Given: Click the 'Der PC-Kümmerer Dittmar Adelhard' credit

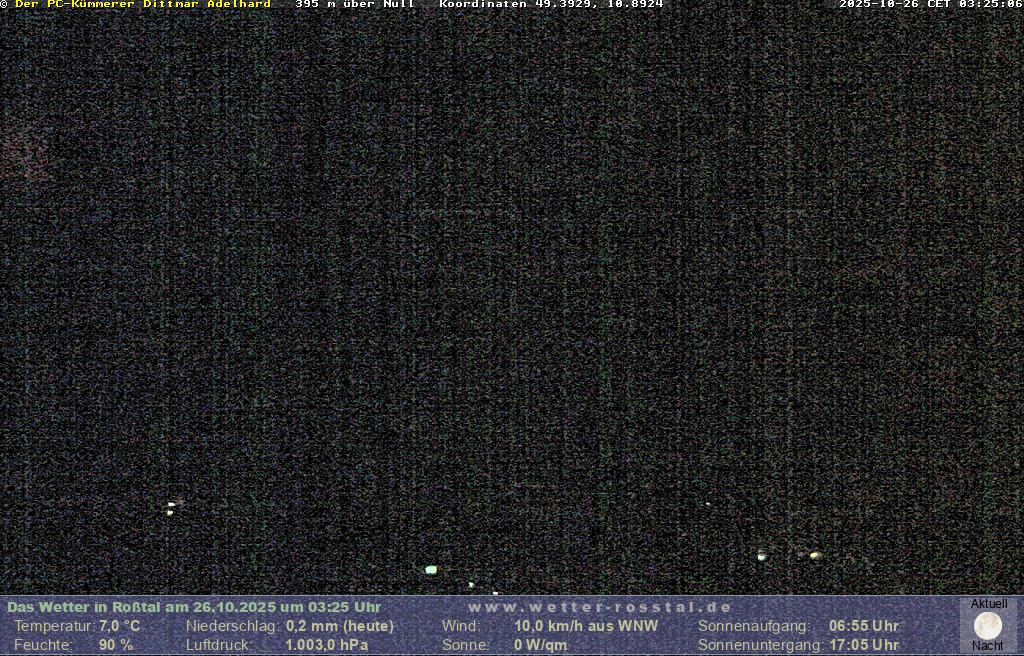Looking at the screenshot, I should coord(143,5).
